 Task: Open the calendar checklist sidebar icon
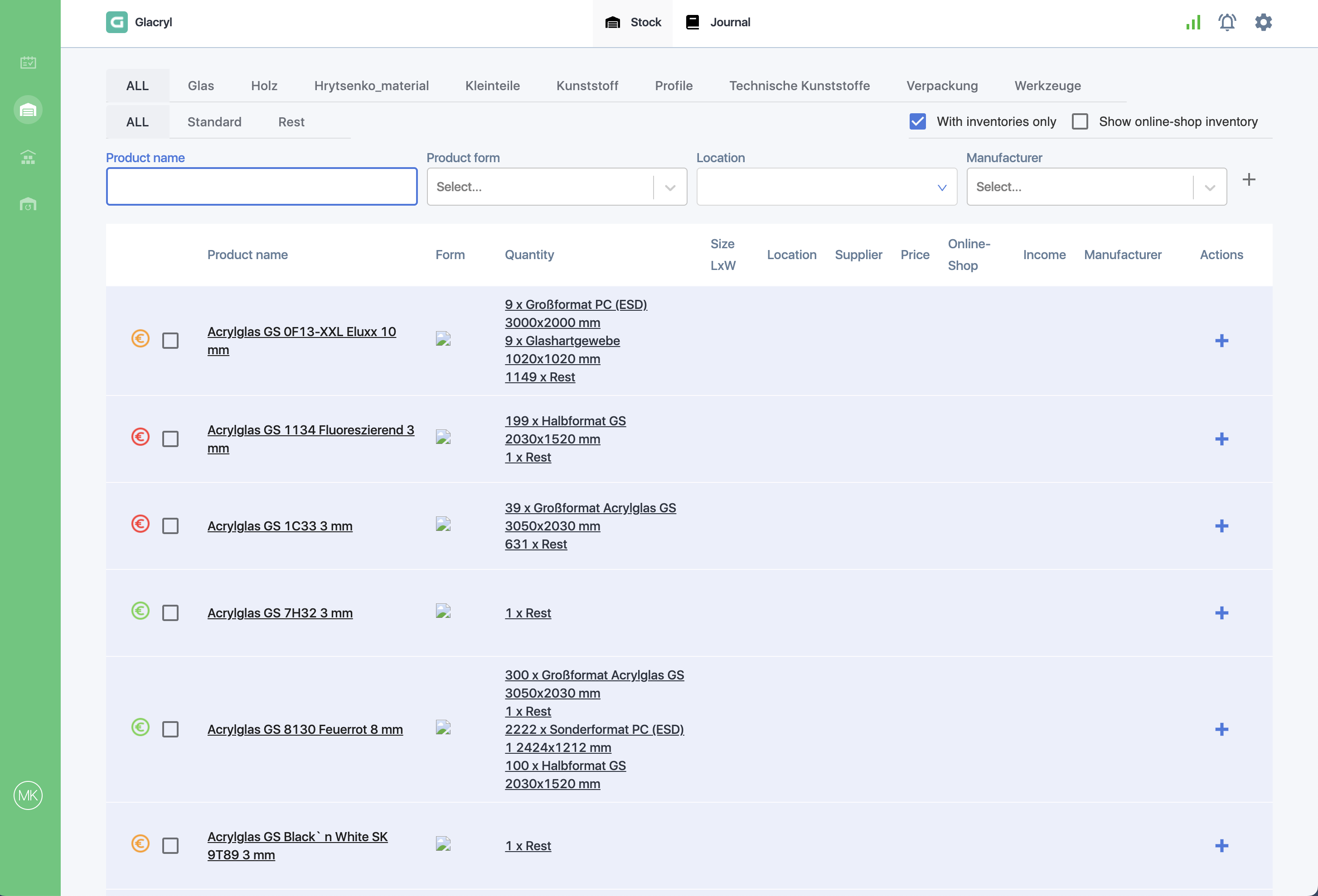[x=28, y=63]
